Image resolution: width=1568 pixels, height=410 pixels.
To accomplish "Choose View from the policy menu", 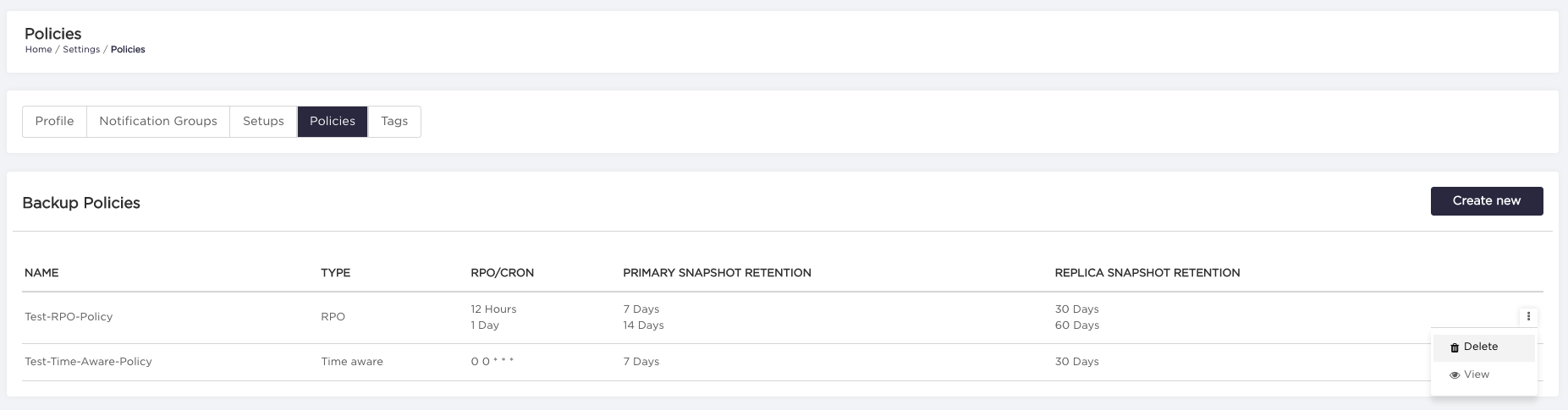I will pos(1477,374).
